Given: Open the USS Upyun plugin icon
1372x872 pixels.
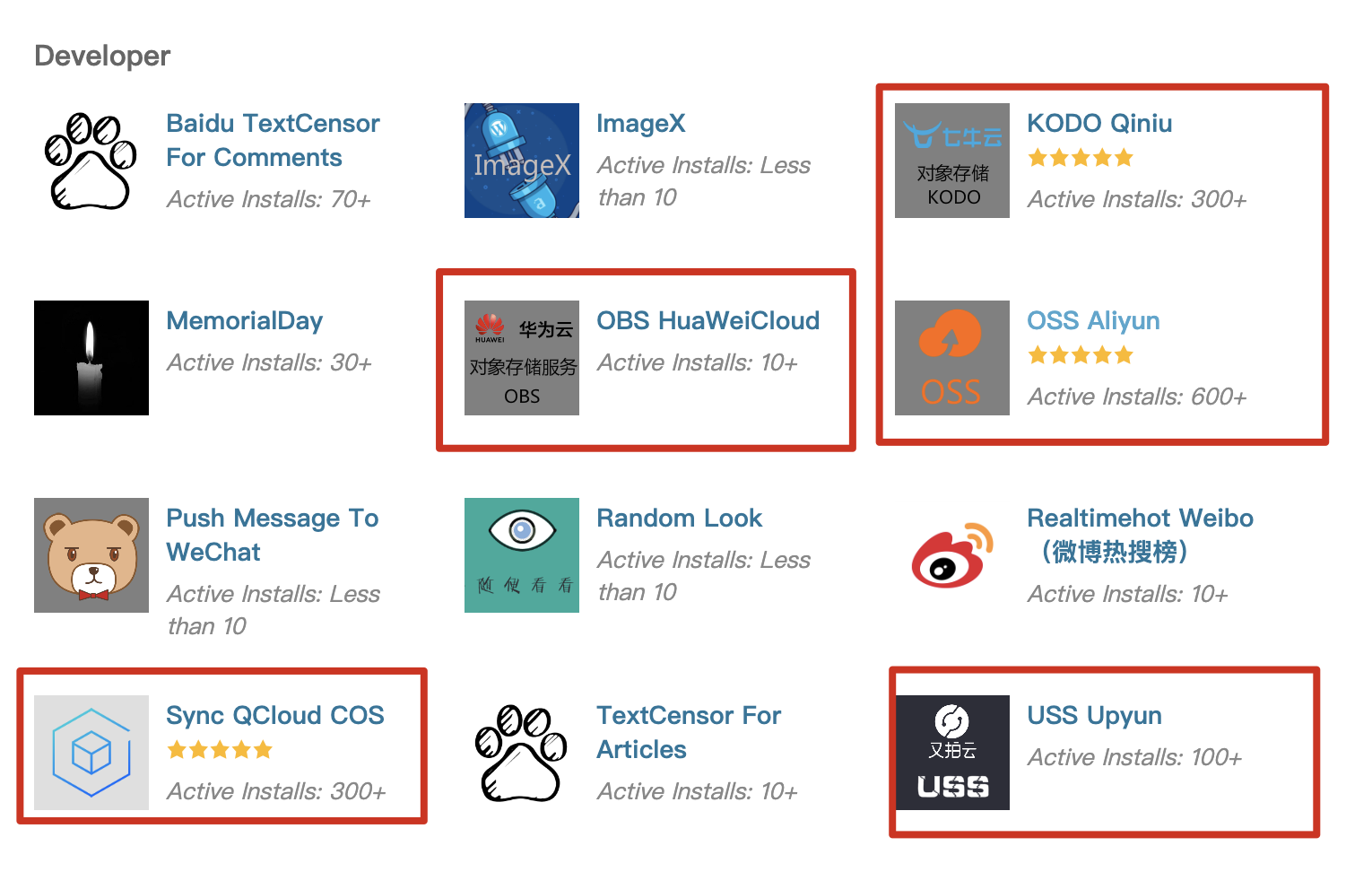Looking at the screenshot, I should pos(951,753).
